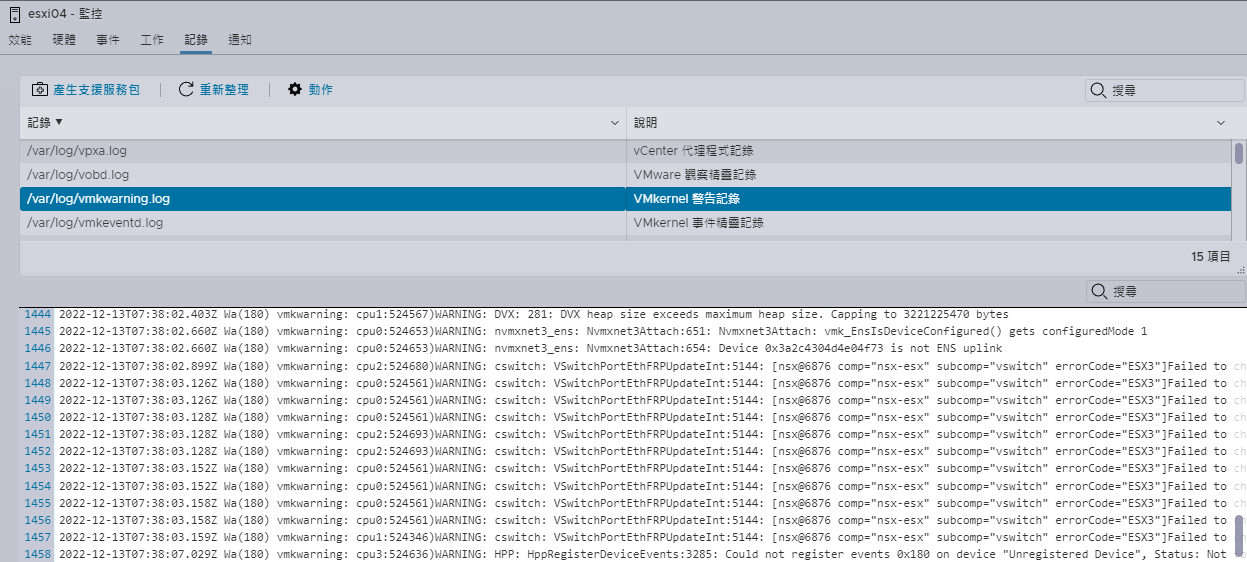Viewport: 1247px width, 562px height.
Task: Open the 說明 column header dropdown chevron
Action: pyautogui.click(x=1221, y=123)
